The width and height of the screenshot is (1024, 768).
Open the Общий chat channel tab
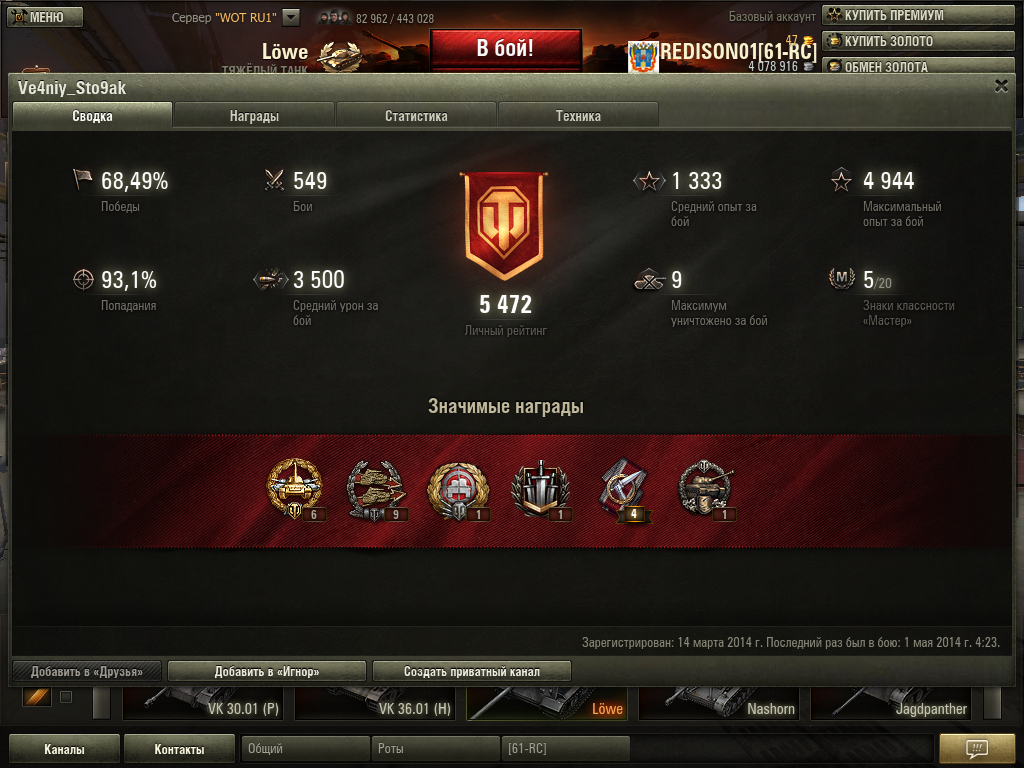[x=305, y=748]
